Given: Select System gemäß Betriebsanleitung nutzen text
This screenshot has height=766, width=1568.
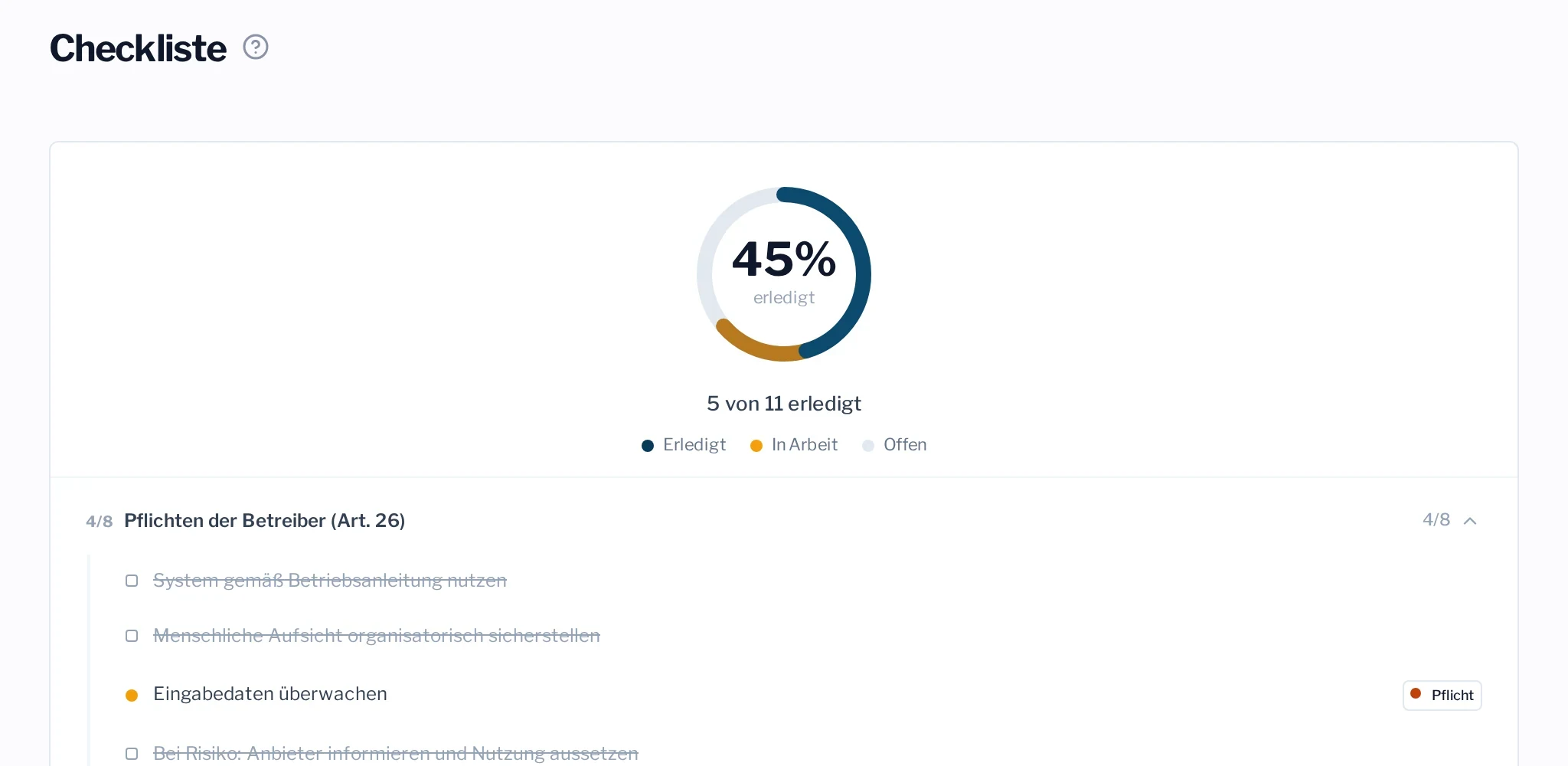Looking at the screenshot, I should tap(330, 581).
